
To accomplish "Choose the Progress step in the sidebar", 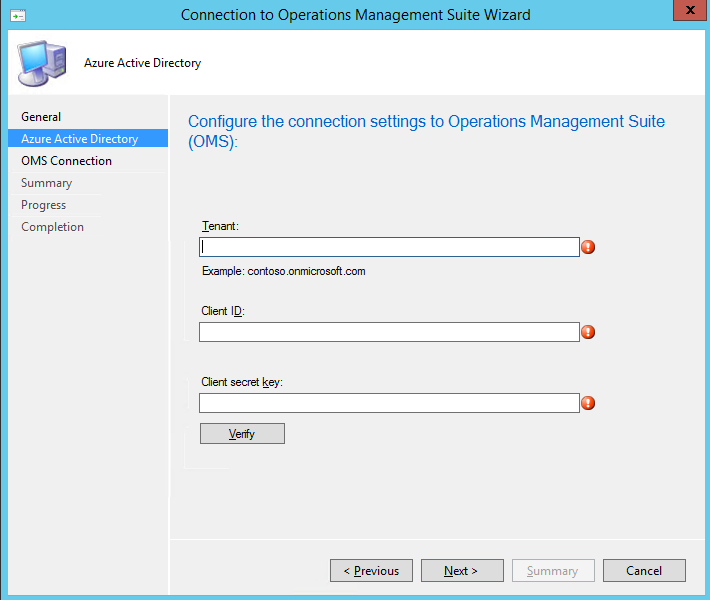I will [x=43, y=205].
